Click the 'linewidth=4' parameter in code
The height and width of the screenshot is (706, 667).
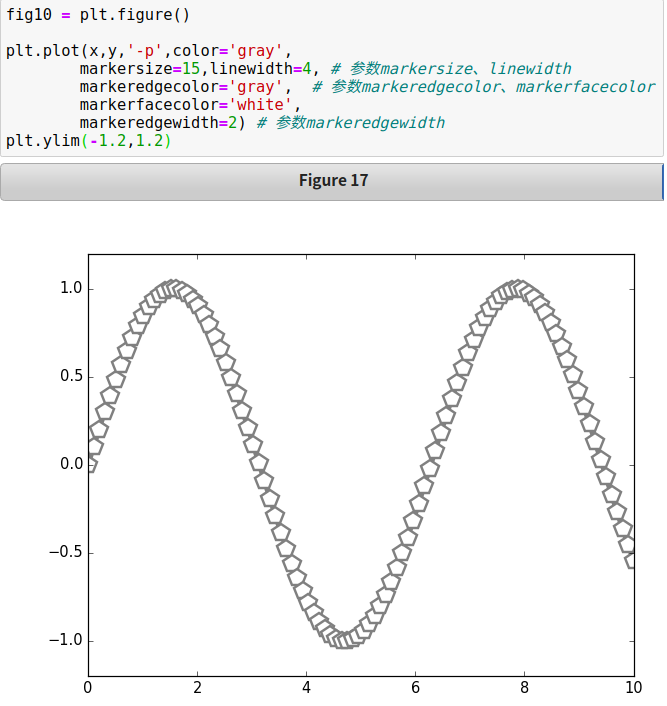point(261,69)
